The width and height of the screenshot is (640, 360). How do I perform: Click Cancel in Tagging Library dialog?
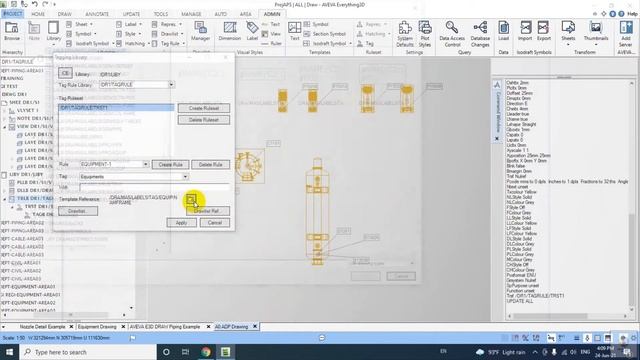(x=215, y=223)
